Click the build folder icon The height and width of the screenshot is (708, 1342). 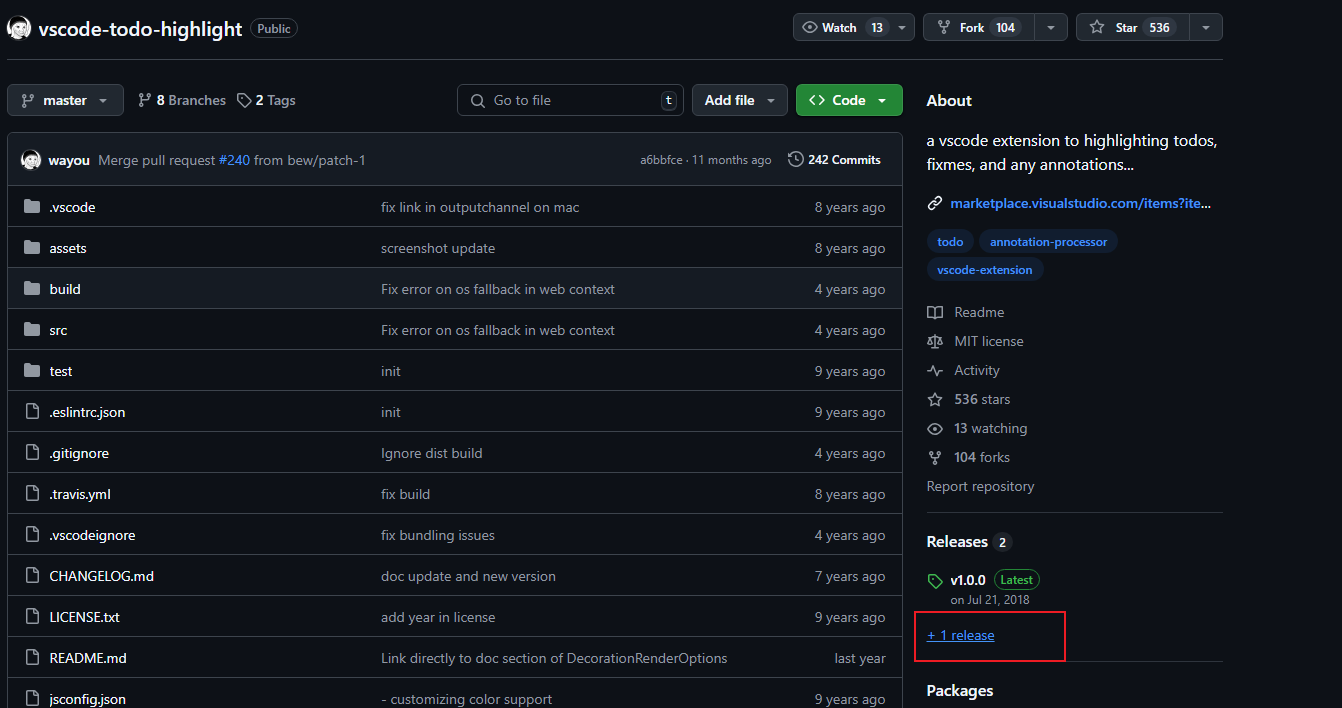click(x=31, y=289)
